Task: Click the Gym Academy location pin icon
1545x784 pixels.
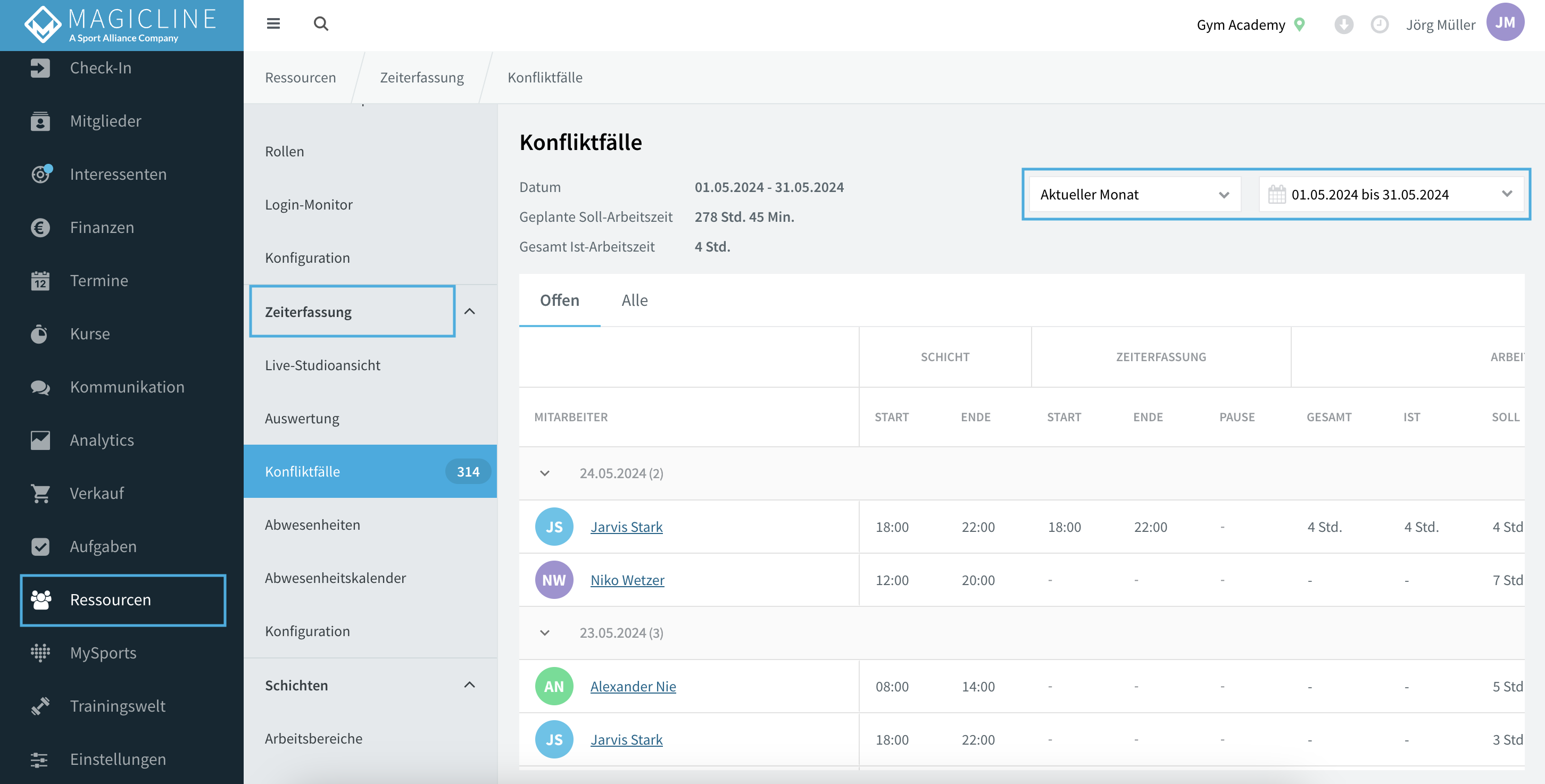Action: (1299, 24)
